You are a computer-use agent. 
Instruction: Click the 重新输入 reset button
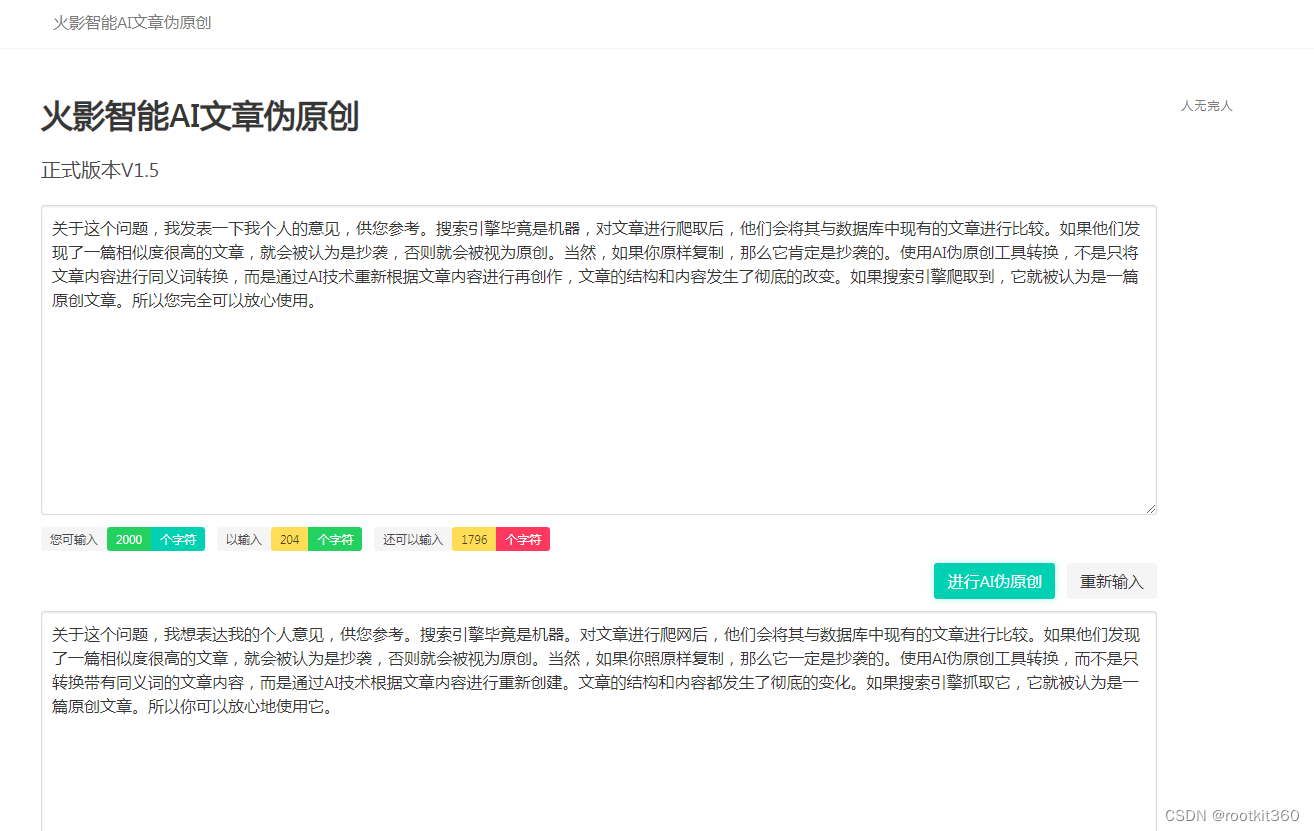tap(1112, 581)
